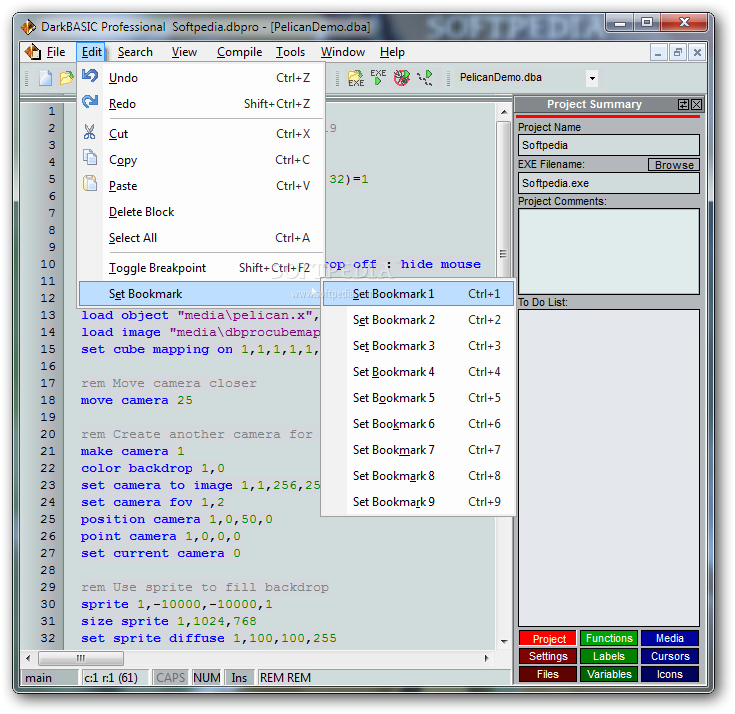Click the Redo arrow icon in Edit menu
The image size is (735, 714).
[x=90, y=101]
